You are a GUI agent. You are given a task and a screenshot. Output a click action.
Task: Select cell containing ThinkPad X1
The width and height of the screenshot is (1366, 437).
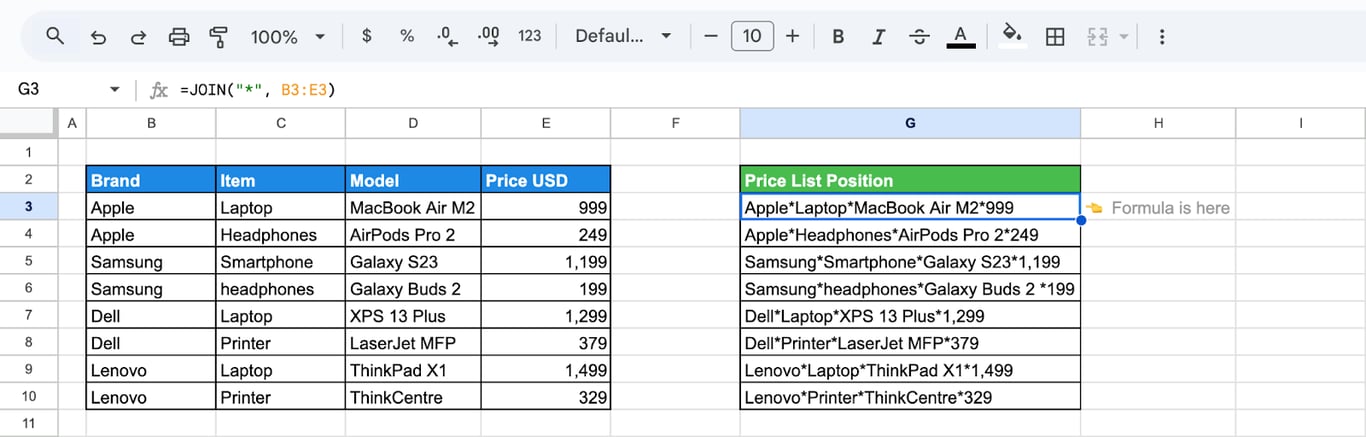click(x=413, y=369)
